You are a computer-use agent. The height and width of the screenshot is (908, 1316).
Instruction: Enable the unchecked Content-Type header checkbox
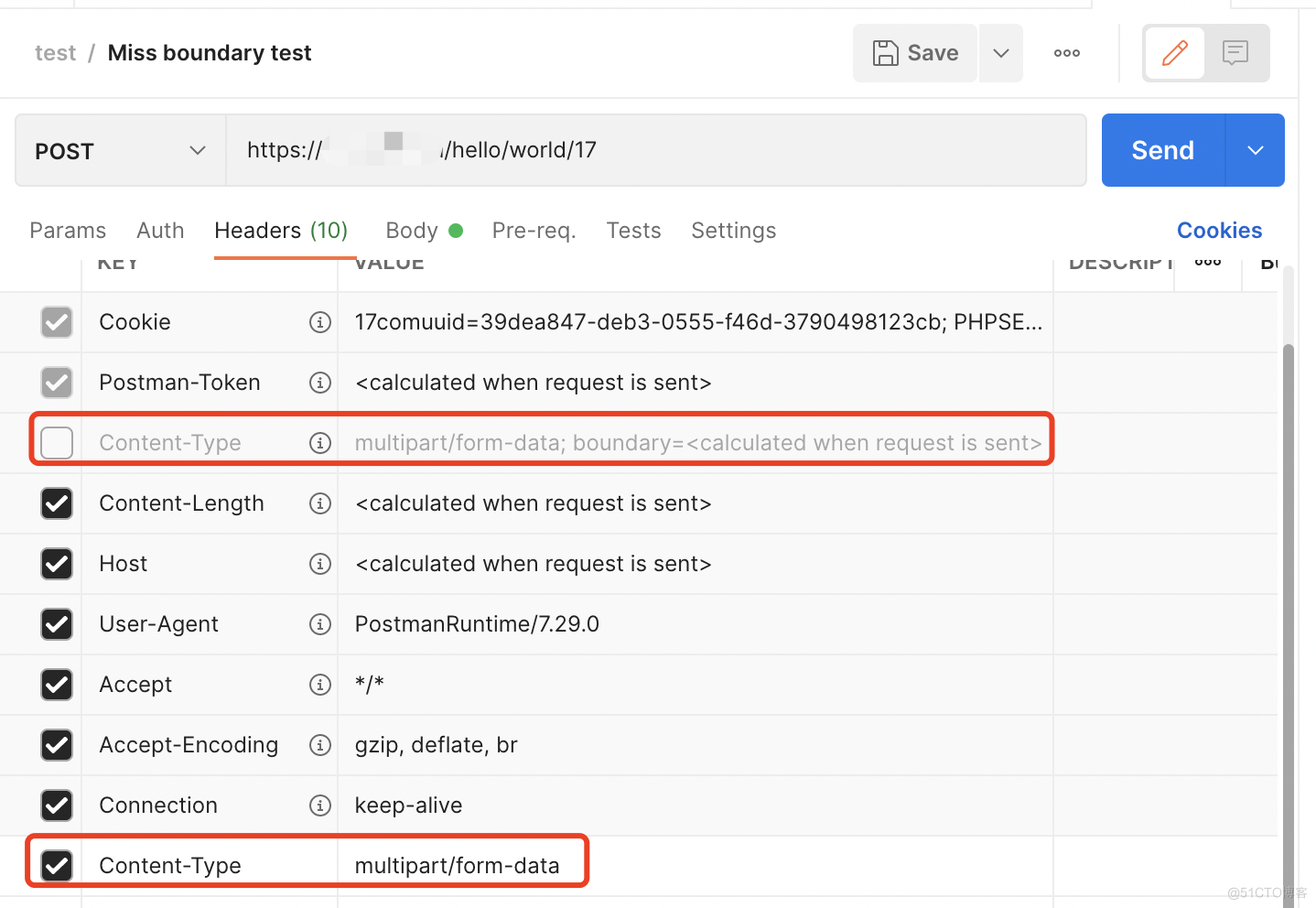click(x=57, y=443)
